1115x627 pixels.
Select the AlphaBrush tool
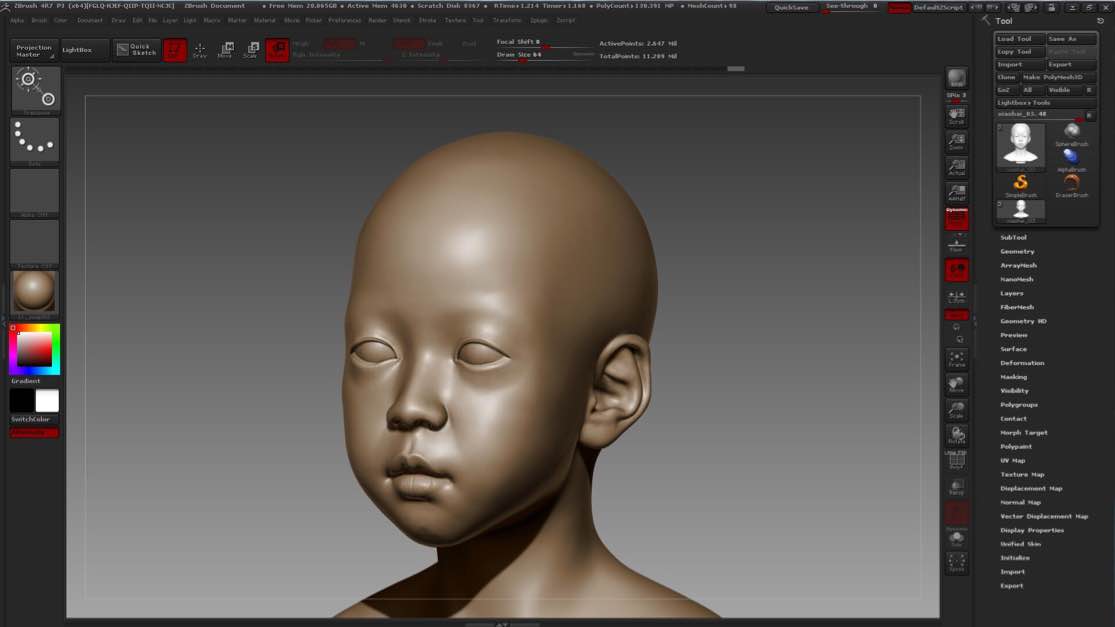(1071, 157)
